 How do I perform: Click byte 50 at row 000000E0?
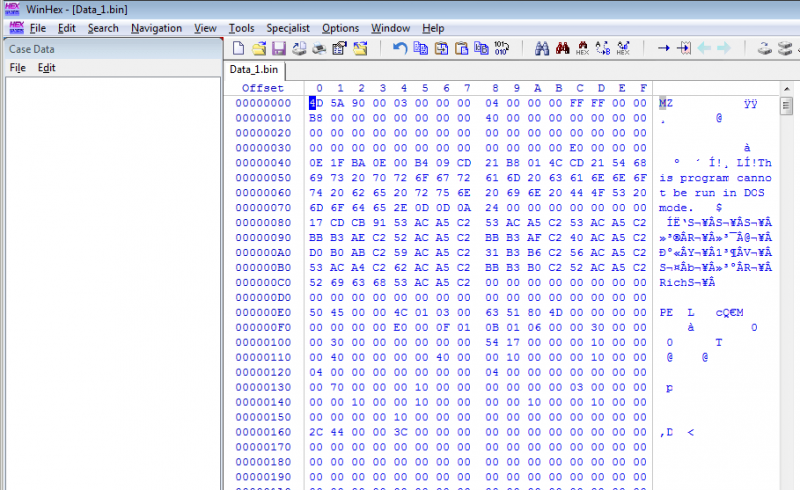tap(316, 312)
